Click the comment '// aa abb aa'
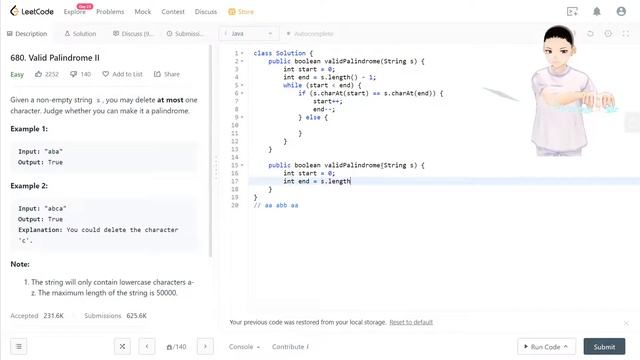This screenshot has width=640, height=360. (276, 205)
